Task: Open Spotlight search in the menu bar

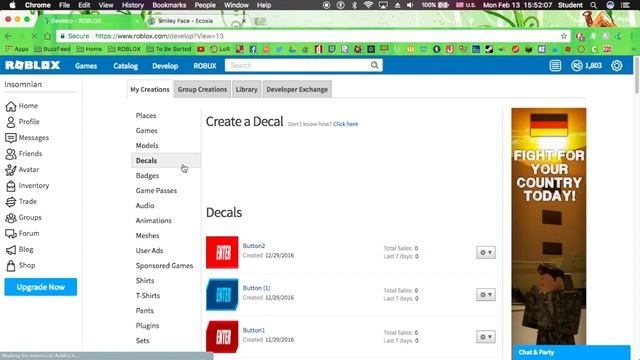Action: (593, 5)
